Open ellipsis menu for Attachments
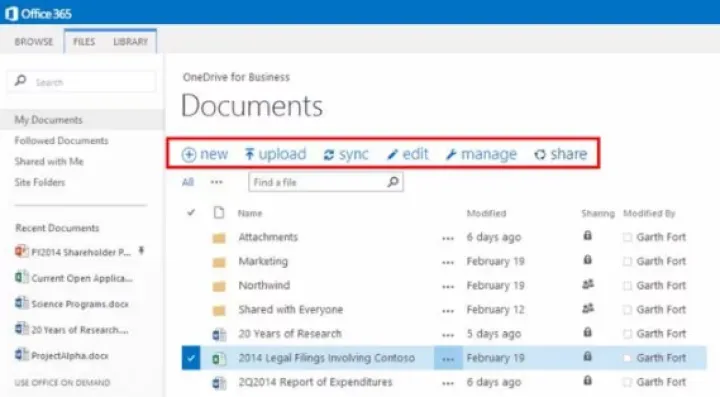720x397 pixels. click(448, 238)
